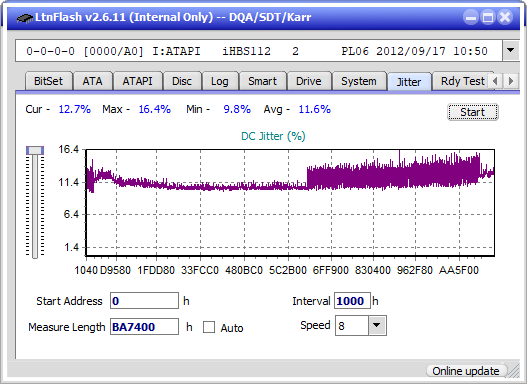Select the System tab
The width and height of the screenshot is (527, 384).
359,81
